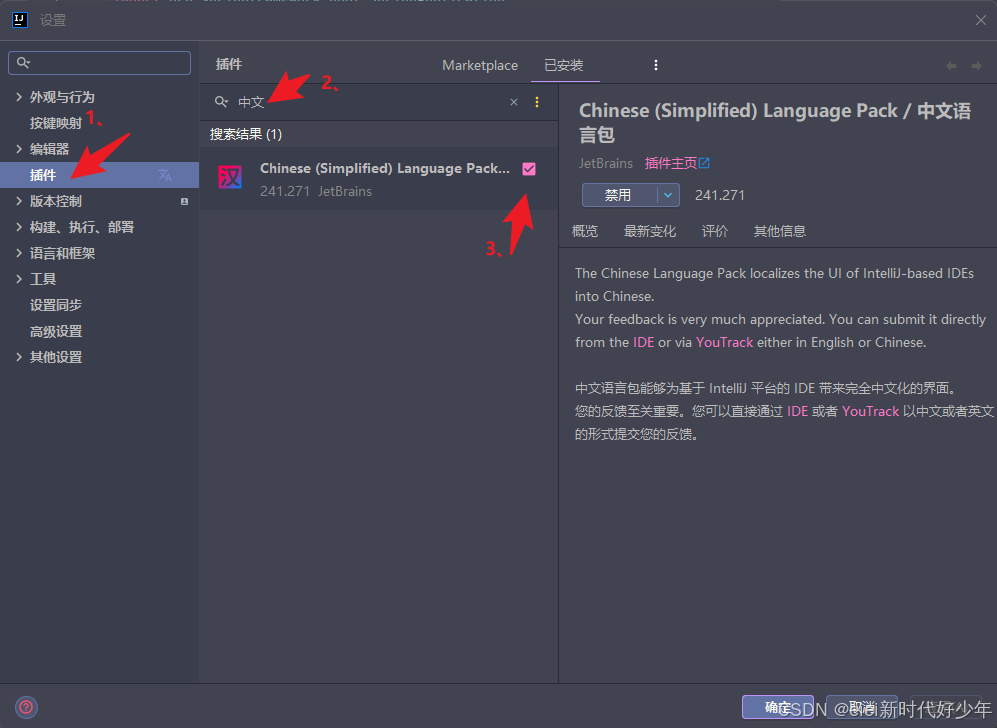Expand the 语言和框架 tree node
This screenshot has width=997, height=728.
19,253
